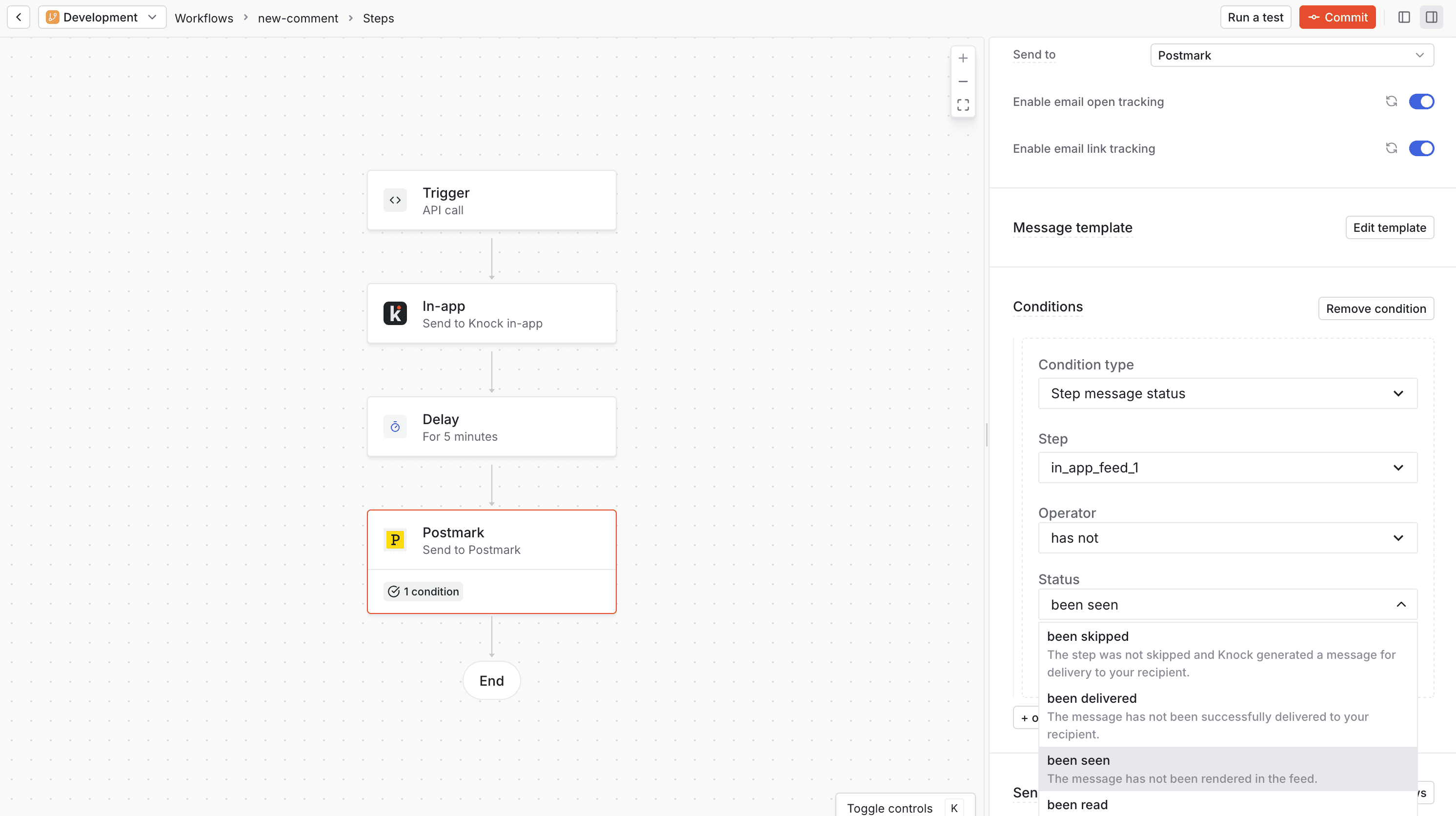
Task: Zoom out on the workflow canvas
Action: tap(963, 82)
